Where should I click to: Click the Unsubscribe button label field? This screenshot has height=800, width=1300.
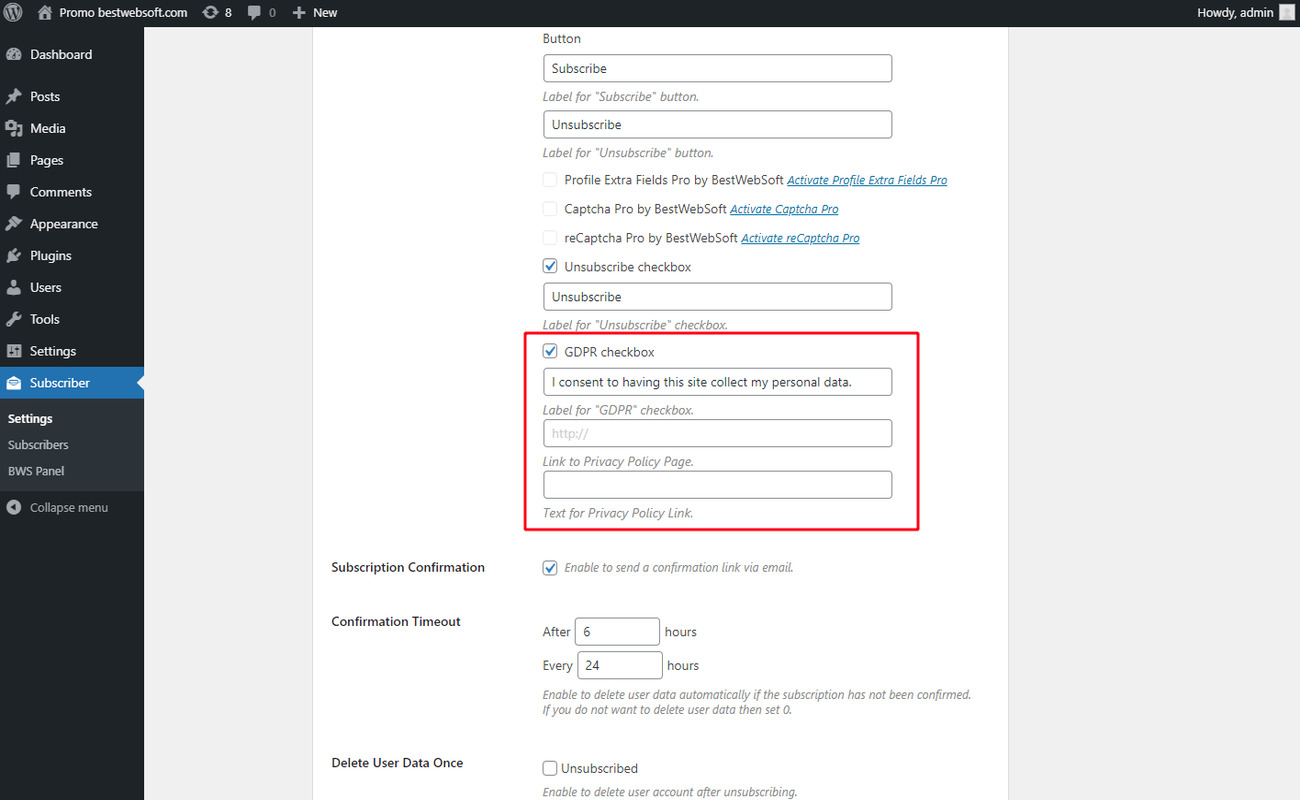(717, 124)
